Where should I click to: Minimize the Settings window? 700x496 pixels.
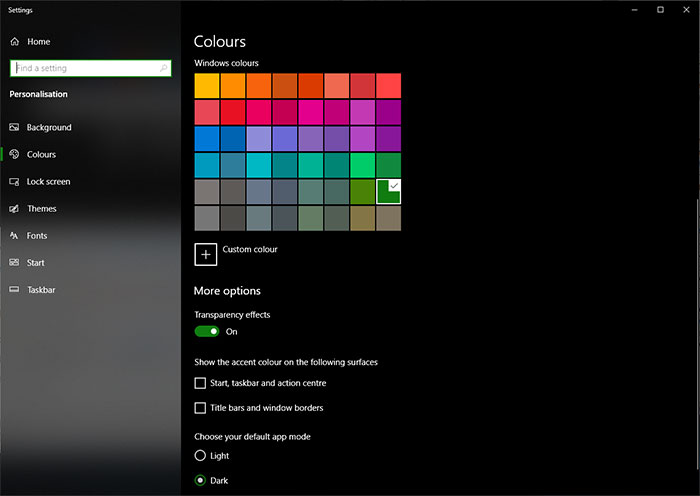(x=634, y=9)
